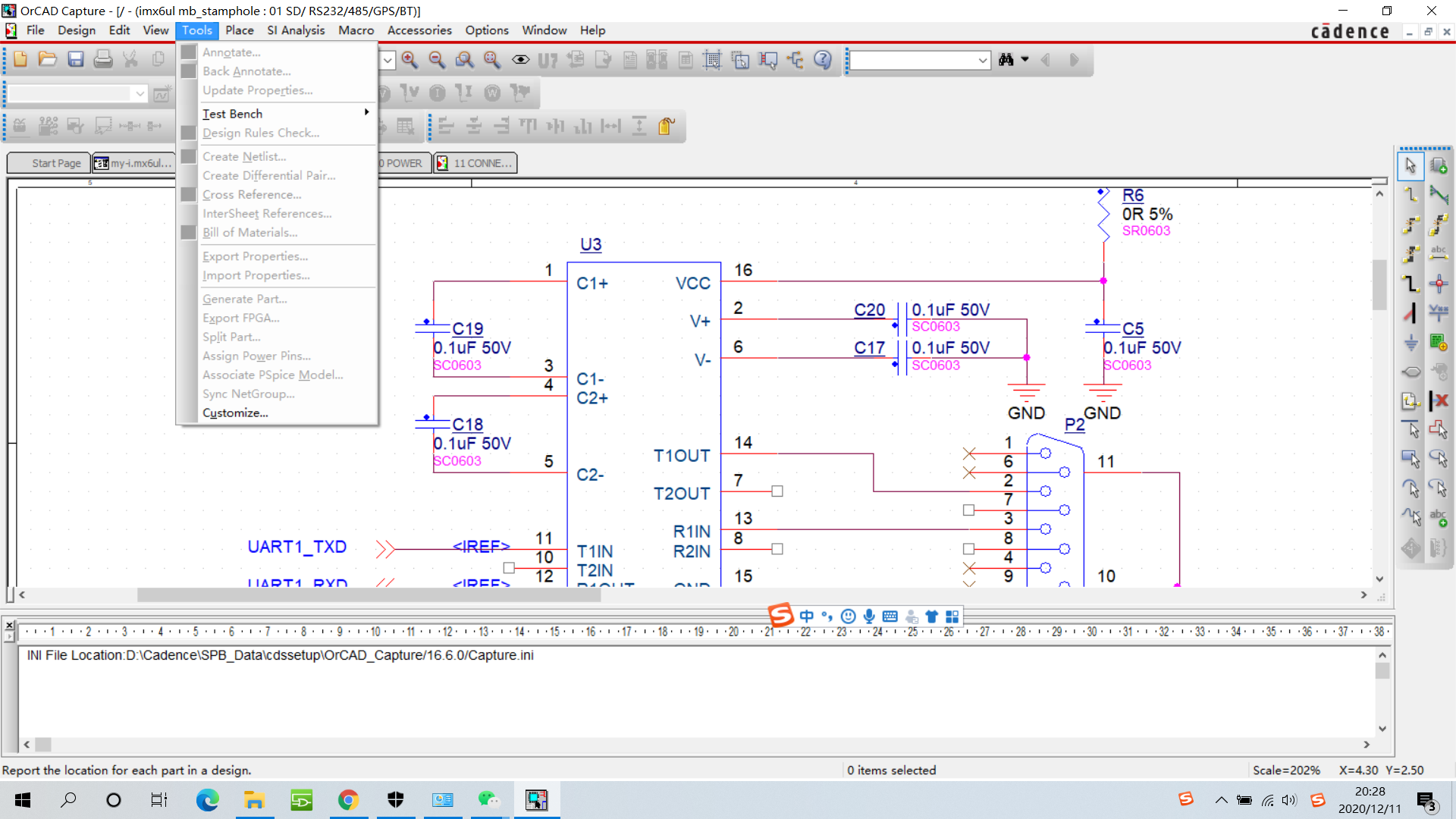This screenshot has width=1456, height=819.
Task: Close the session log panel
Action: 9,626
